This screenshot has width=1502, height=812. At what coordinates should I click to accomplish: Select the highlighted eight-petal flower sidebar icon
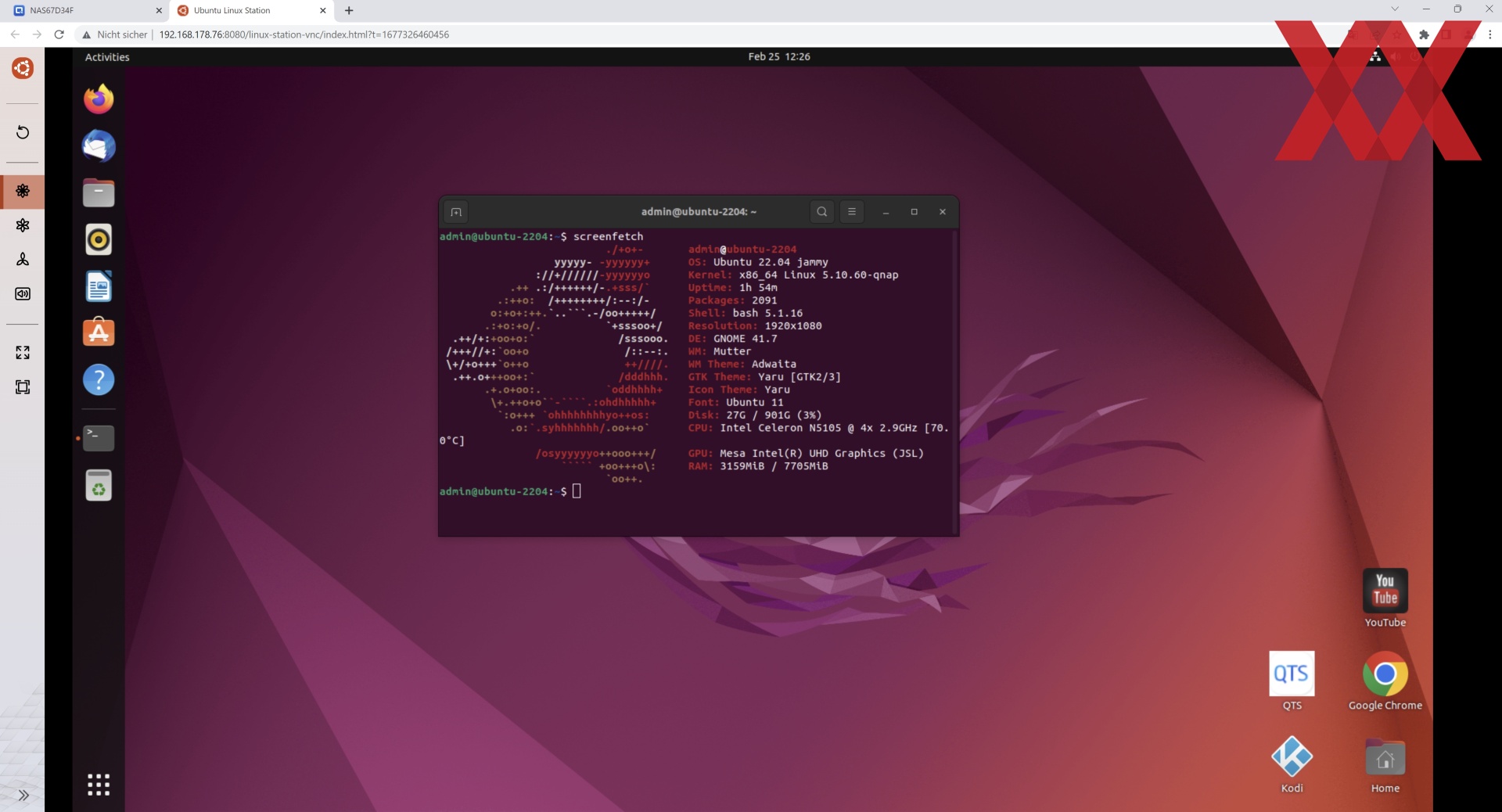tap(23, 191)
